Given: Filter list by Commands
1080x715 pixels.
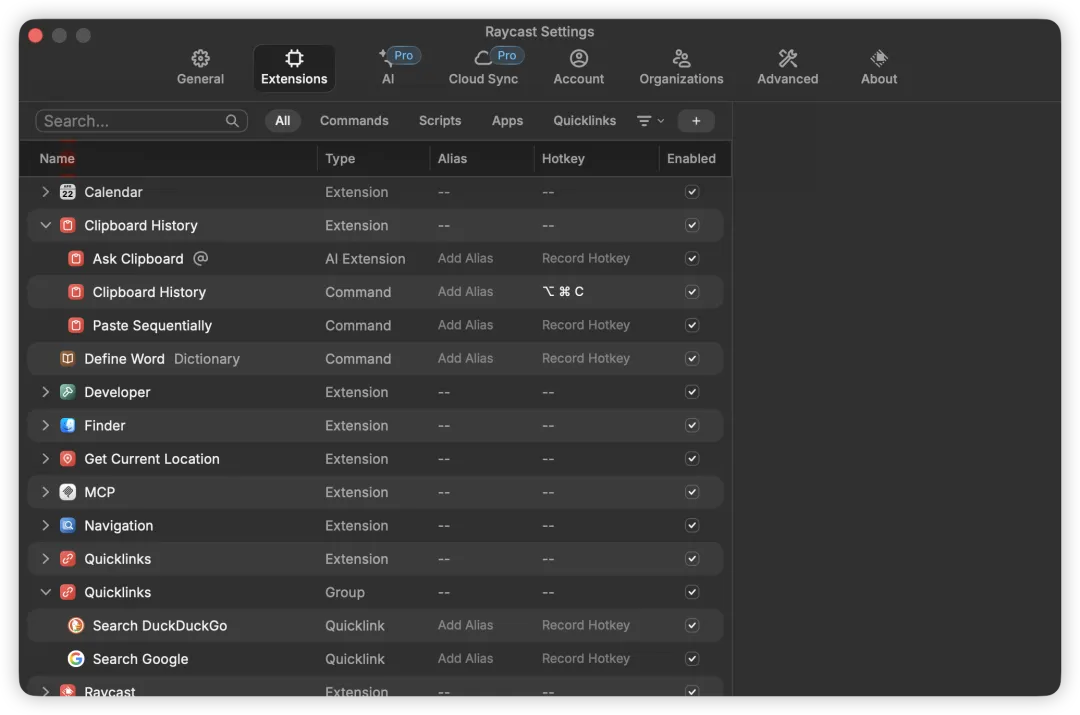Looking at the screenshot, I should [x=354, y=121].
